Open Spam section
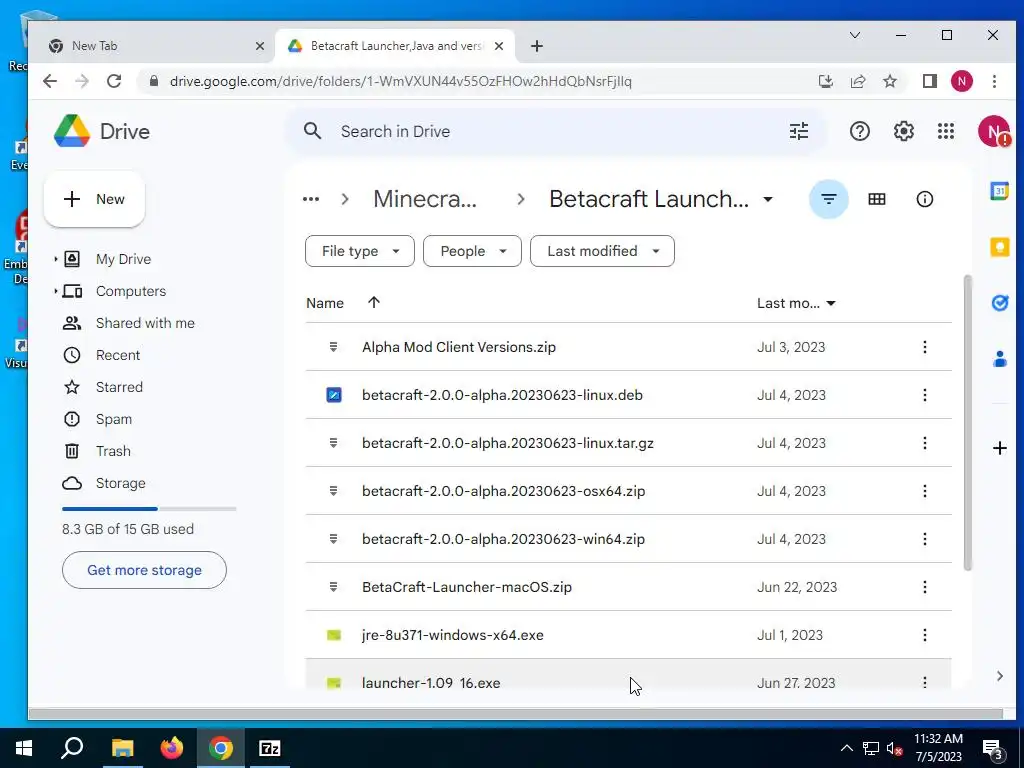The height and width of the screenshot is (768, 1024). click(x=114, y=419)
